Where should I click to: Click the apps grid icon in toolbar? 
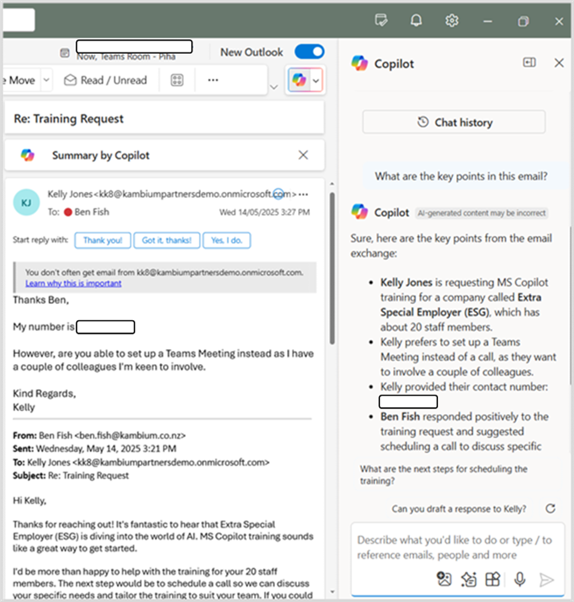(x=177, y=80)
